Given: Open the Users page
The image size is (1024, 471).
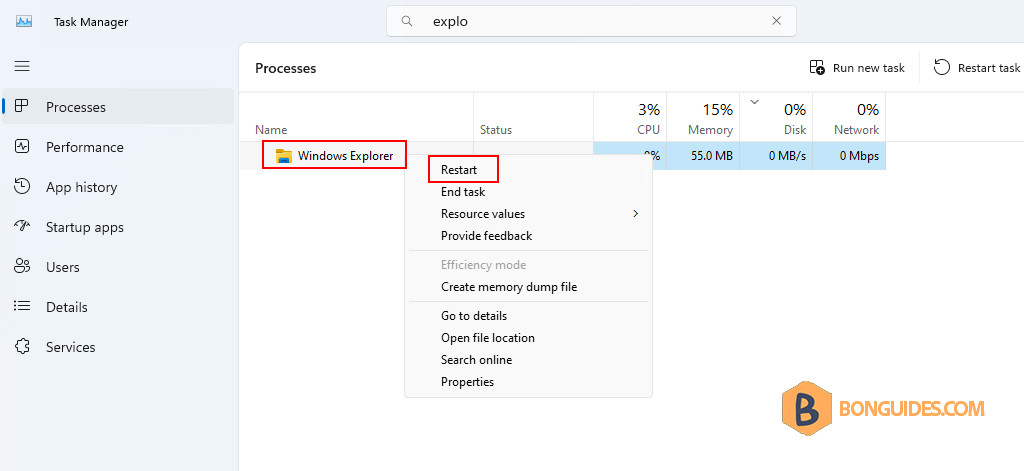Looking at the screenshot, I should [x=118, y=267].
